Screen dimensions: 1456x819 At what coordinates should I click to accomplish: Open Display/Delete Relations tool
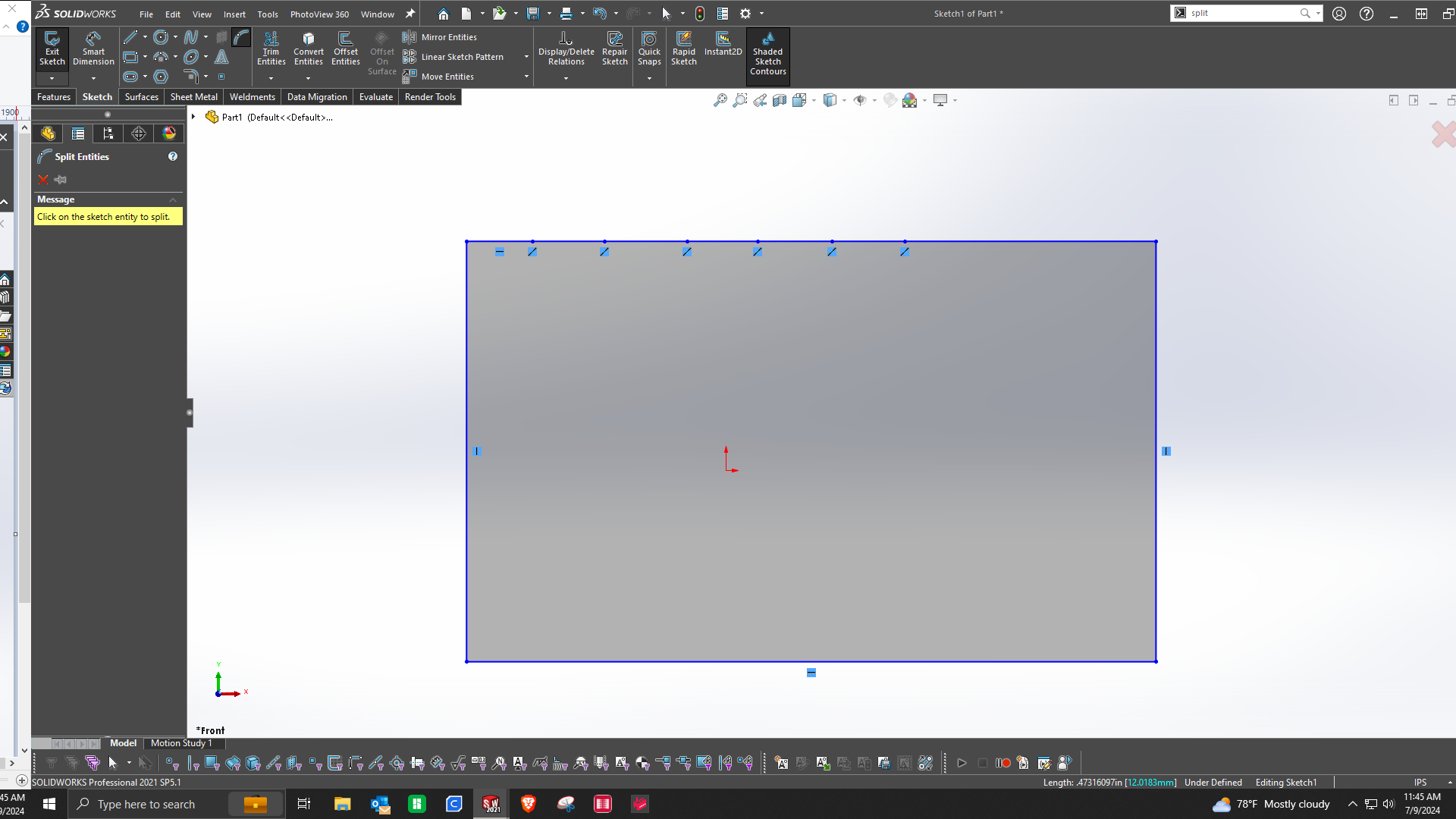click(x=566, y=48)
